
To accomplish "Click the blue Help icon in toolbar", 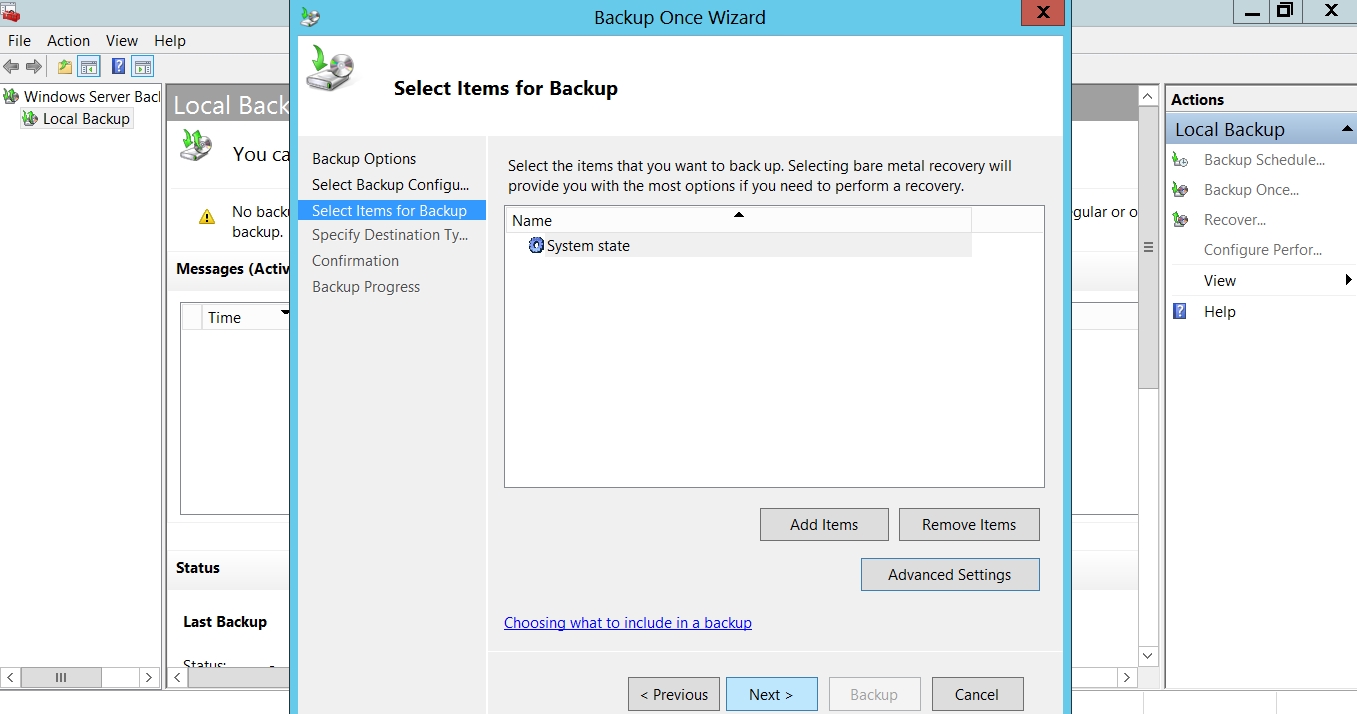I will (119, 67).
